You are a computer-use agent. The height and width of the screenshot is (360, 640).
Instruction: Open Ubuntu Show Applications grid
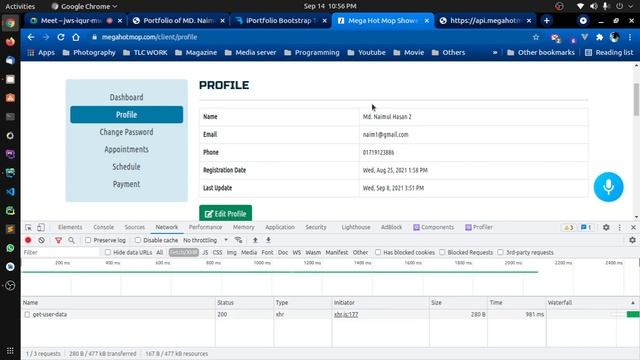10,351
